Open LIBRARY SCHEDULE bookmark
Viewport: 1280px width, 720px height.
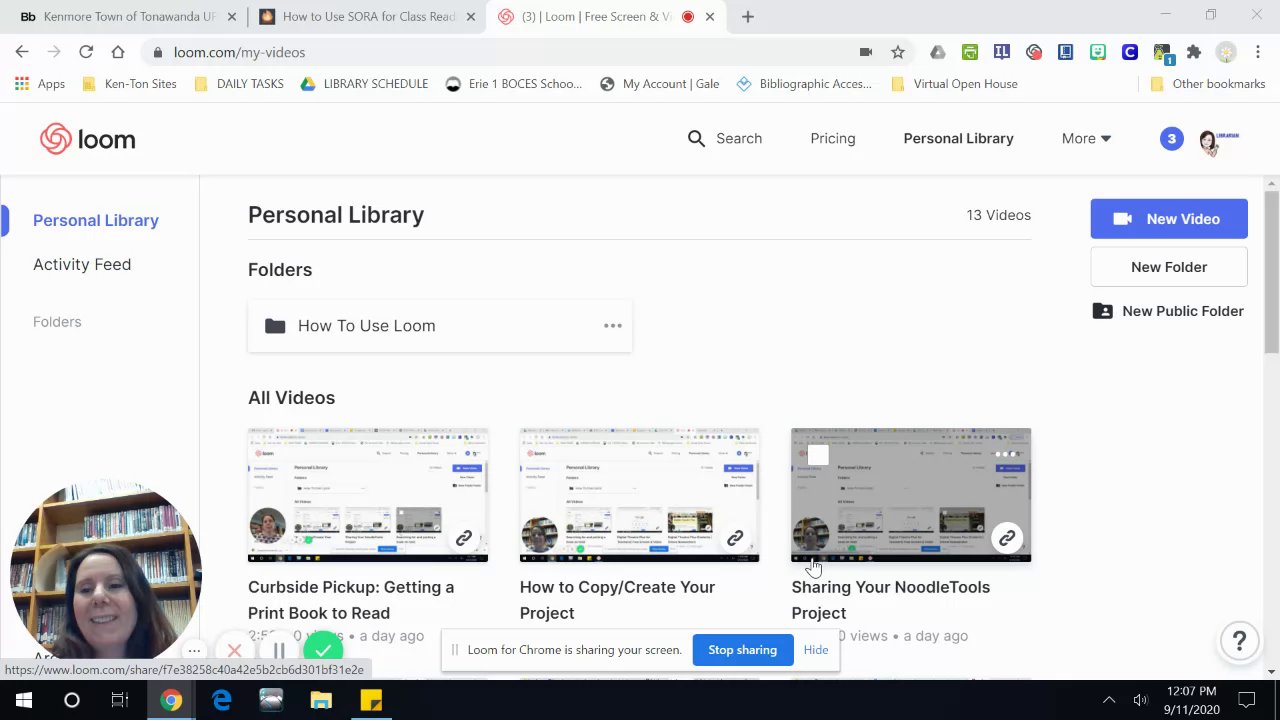(x=364, y=84)
